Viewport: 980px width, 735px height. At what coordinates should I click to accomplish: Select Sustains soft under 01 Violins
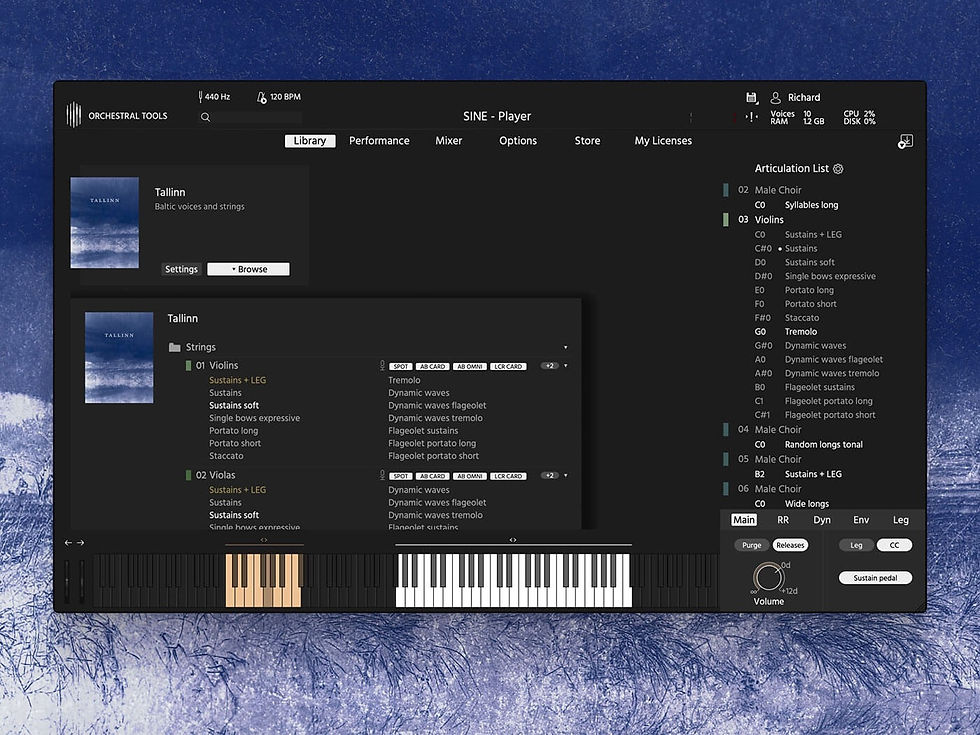(234, 406)
